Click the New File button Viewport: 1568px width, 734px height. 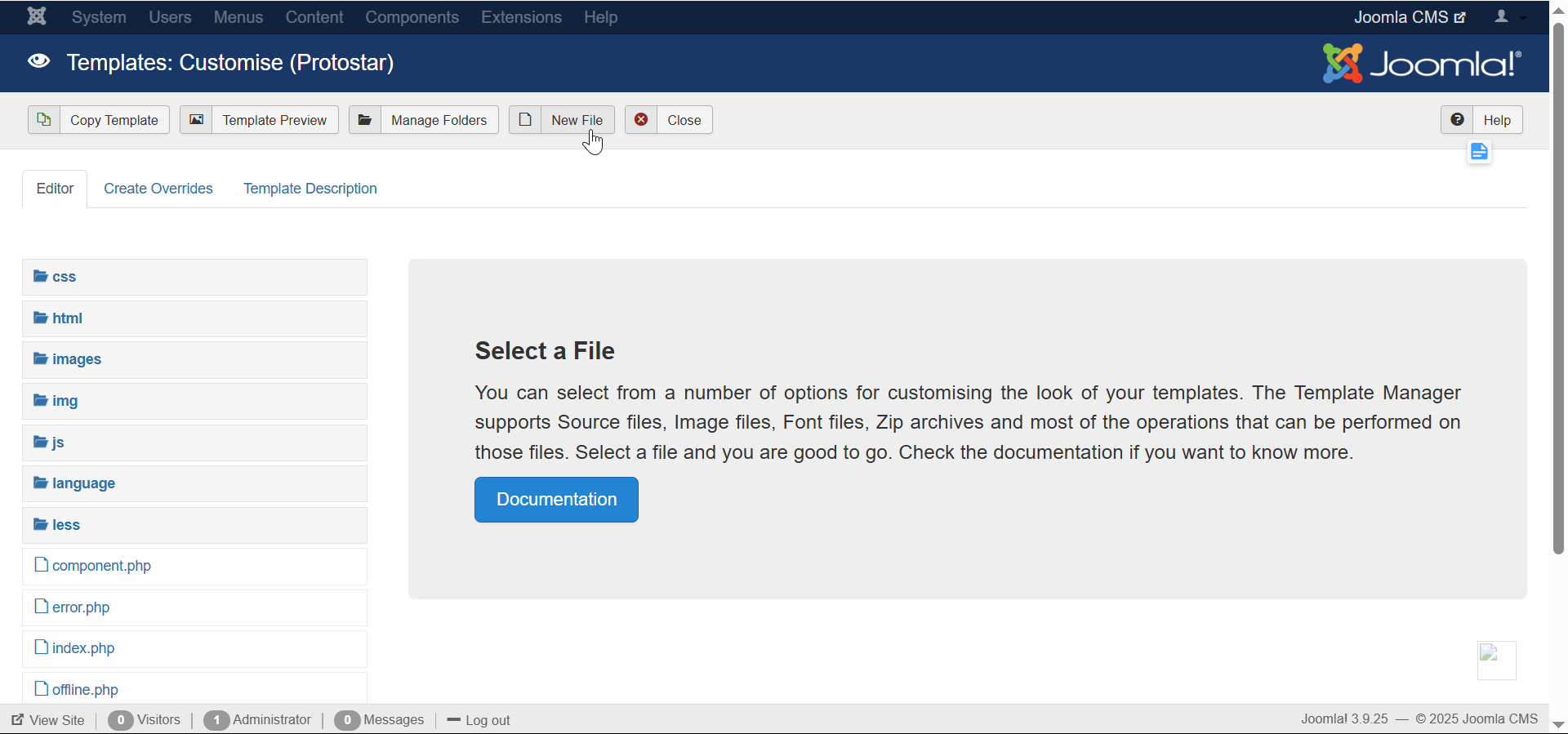tap(576, 120)
